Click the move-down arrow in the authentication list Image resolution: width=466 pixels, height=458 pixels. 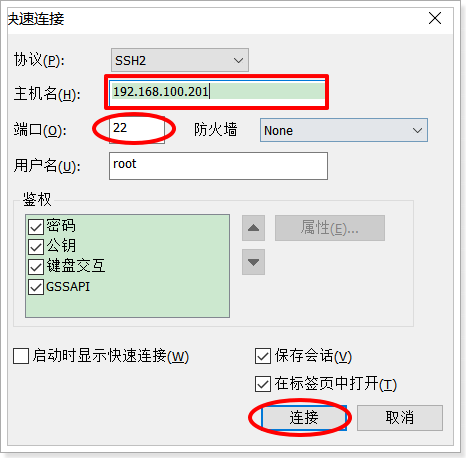pyautogui.click(x=253, y=262)
